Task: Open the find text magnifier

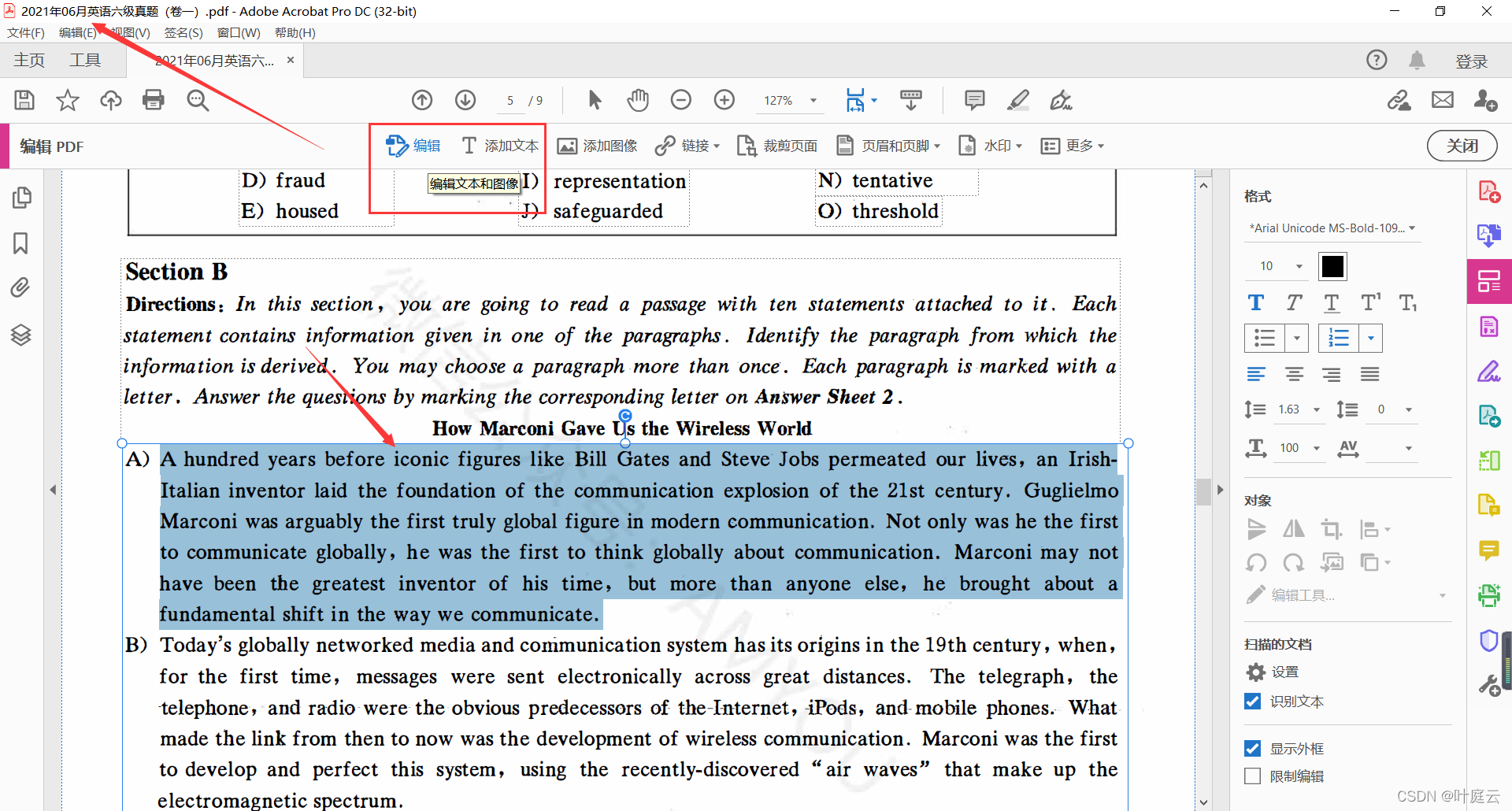Action: point(198,100)
